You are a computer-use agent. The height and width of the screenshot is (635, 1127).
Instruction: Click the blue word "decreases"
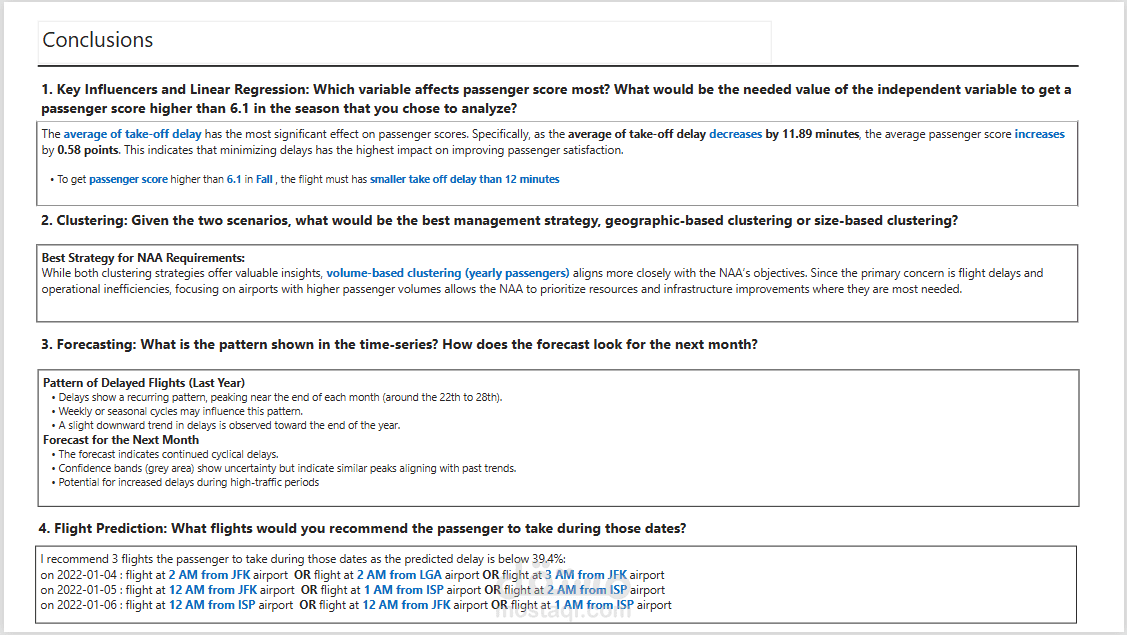point(735,134)
